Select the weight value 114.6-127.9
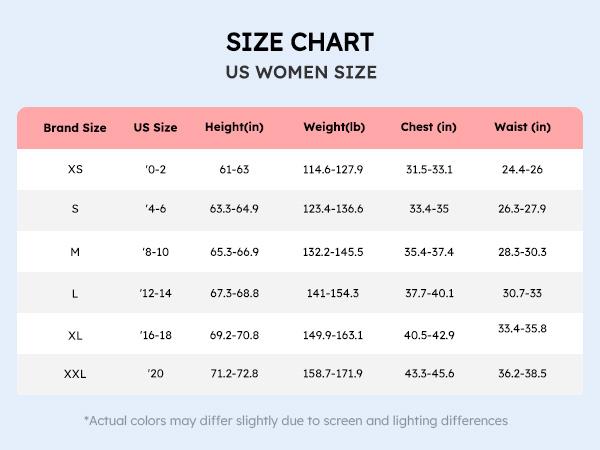This screenshot has width=600, height=450. 333,169
